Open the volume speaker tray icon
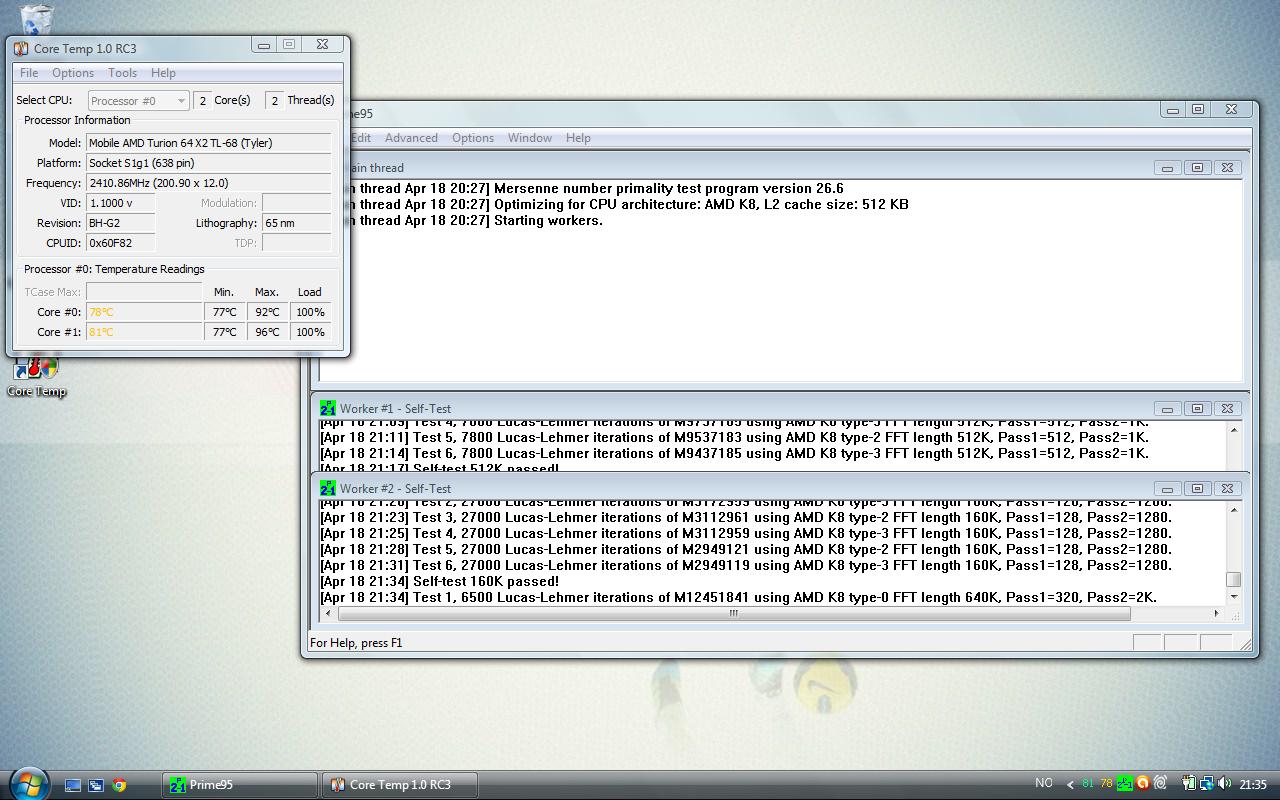The image size is (1280, 800). click(1225, 784)
